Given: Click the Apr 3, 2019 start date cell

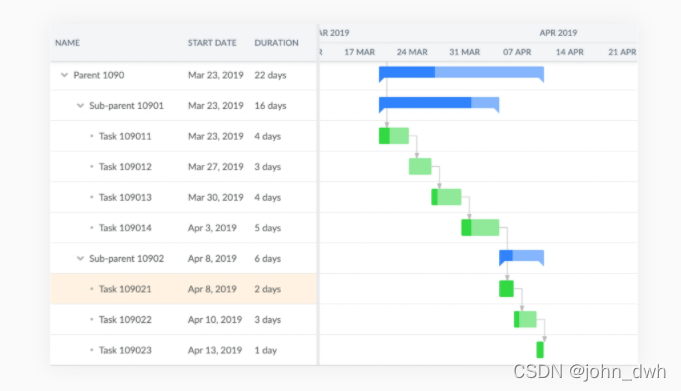Looking at the screenshot, I should 212,228.
